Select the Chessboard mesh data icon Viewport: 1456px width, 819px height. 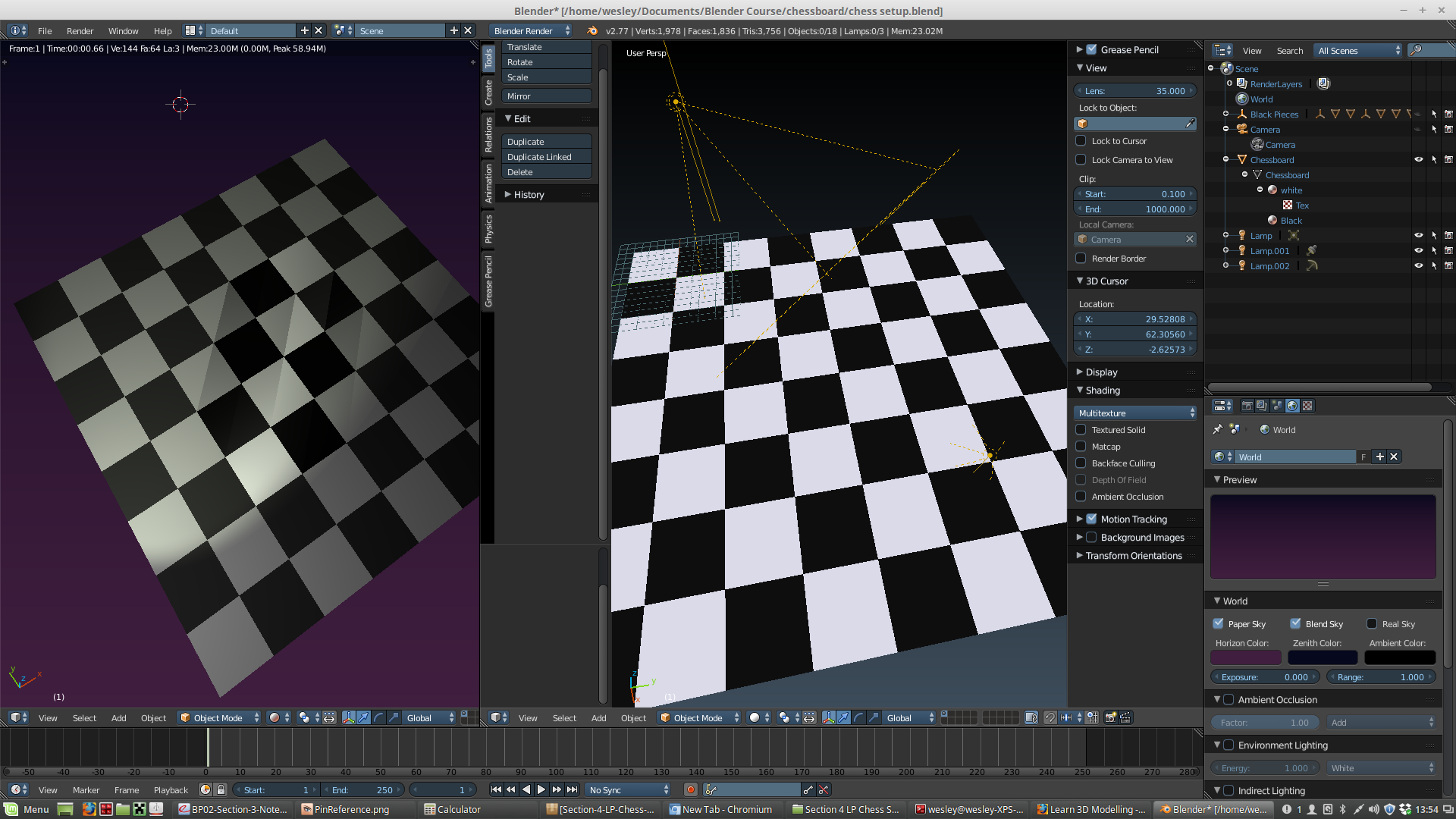1257,175
